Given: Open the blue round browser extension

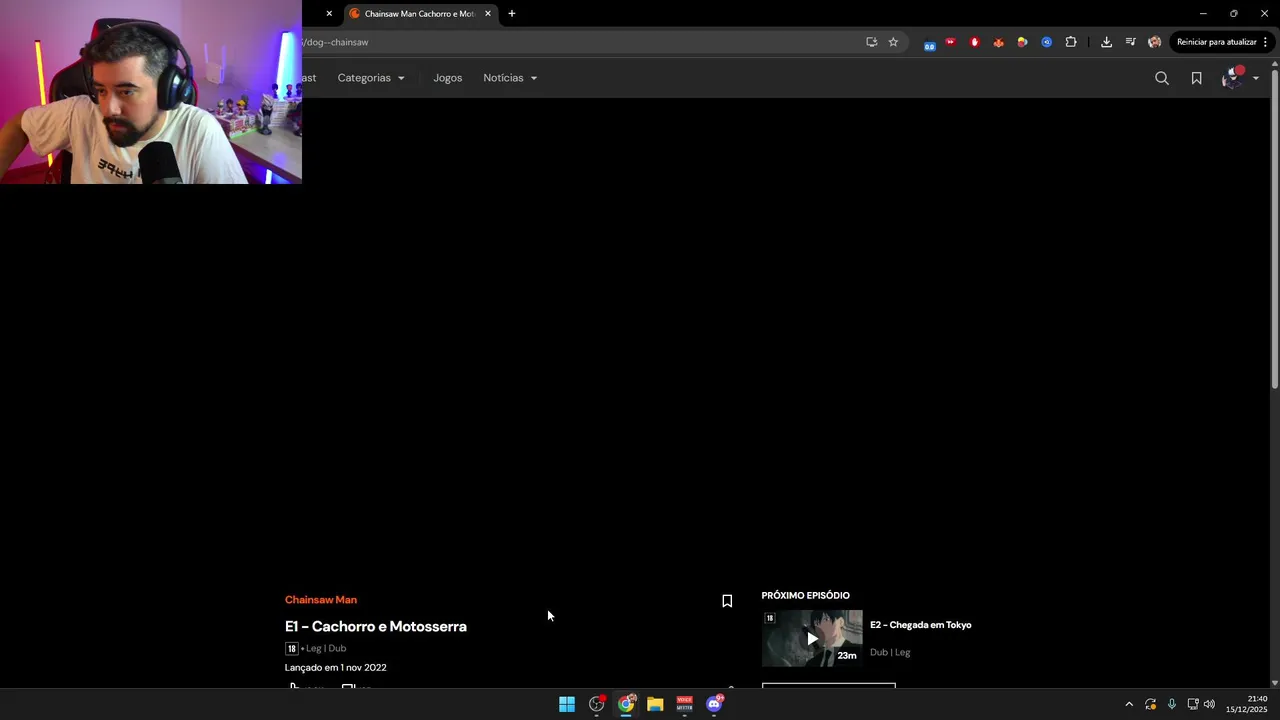Looking at the screenshot, I should click(x=1046, y=42).
